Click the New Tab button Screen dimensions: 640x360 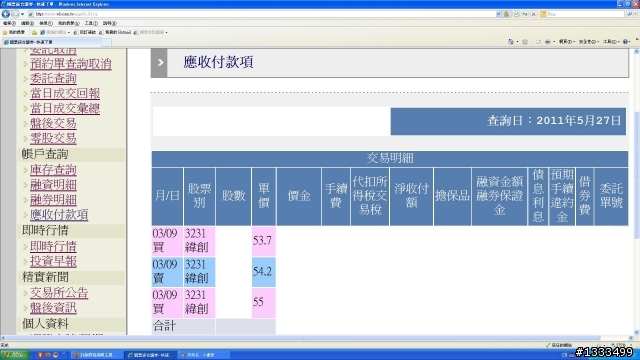click(106, 42)
